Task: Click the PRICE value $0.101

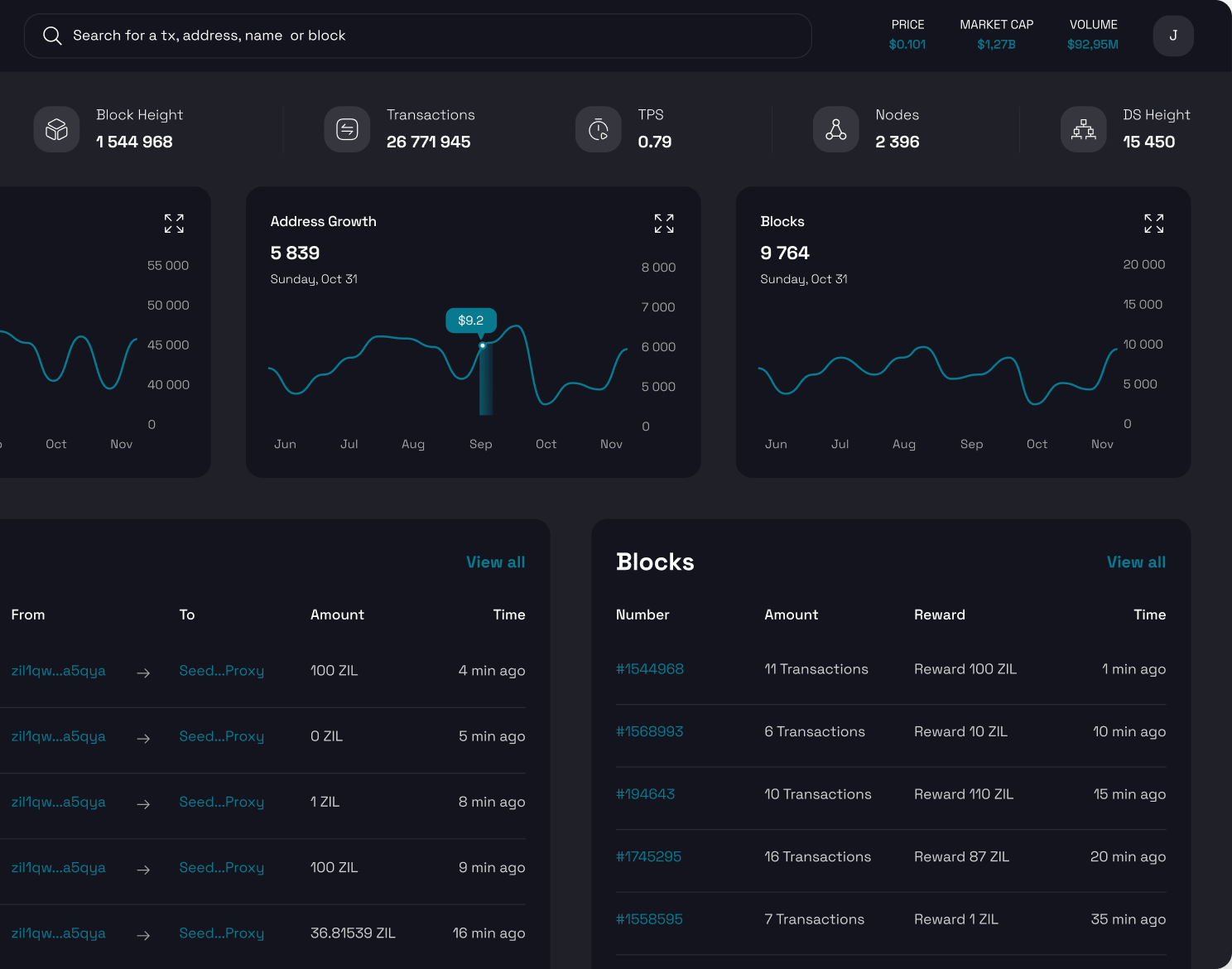Action: [907, 45]
